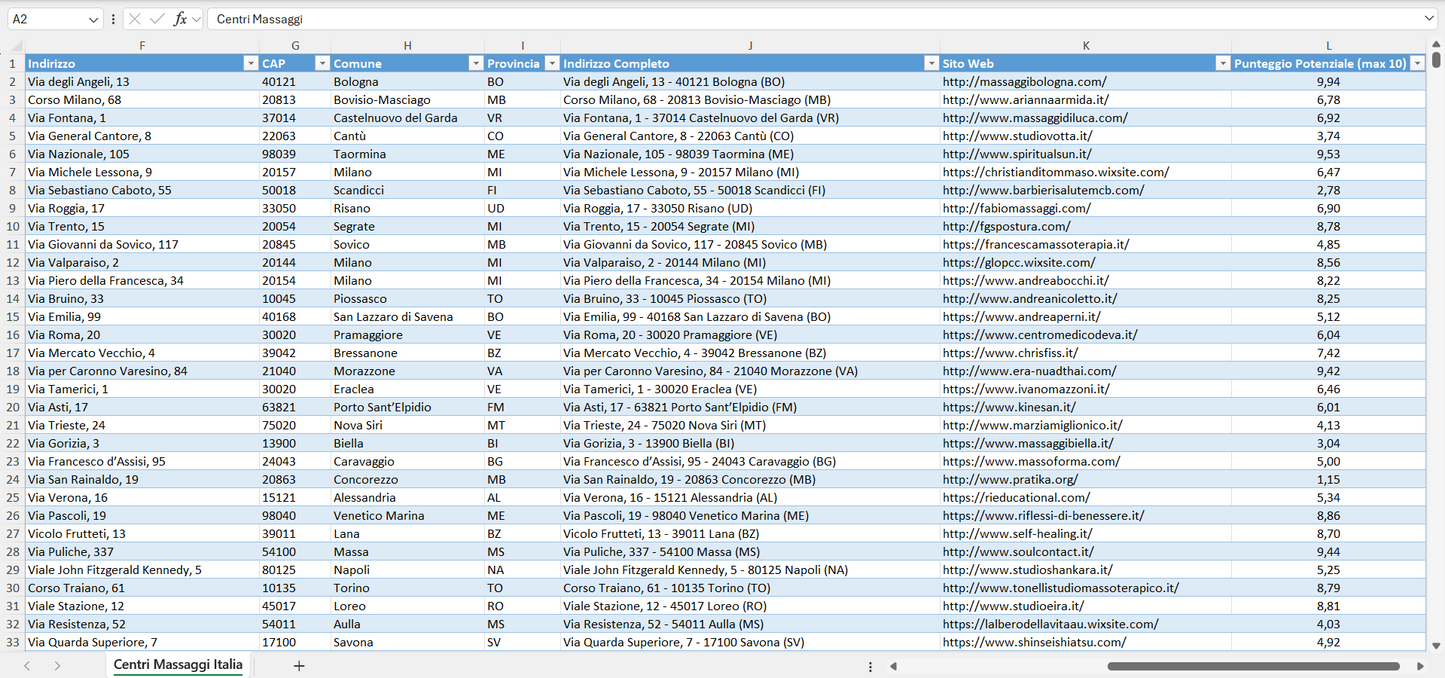
Task: Open the Insert Function (fx) dialog
Action: coord(180,19)
